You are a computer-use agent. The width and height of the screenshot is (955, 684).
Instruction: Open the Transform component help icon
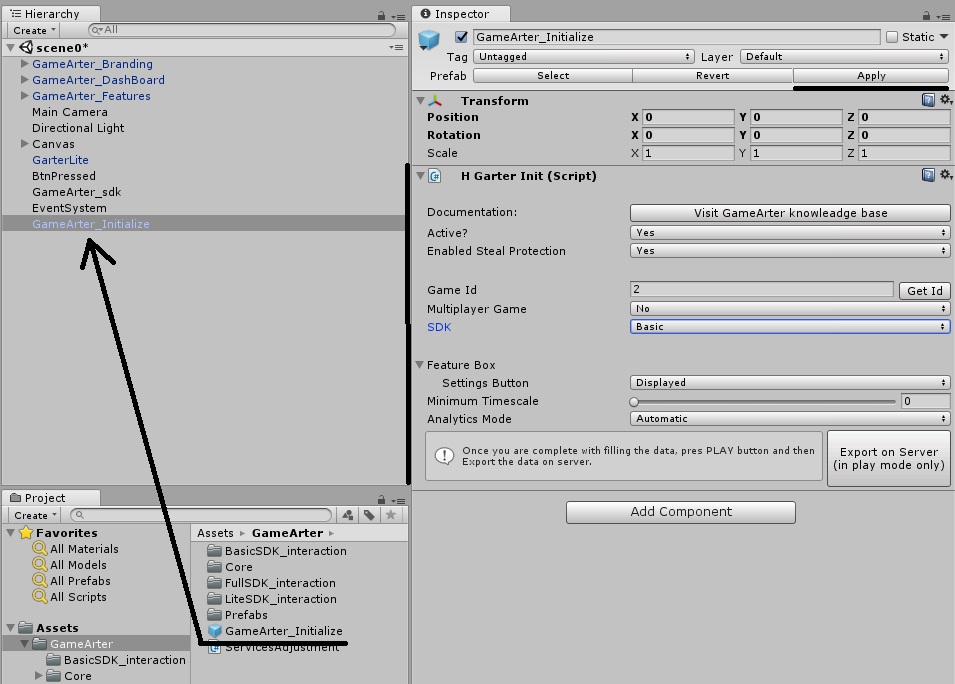[x=928, y=100]
